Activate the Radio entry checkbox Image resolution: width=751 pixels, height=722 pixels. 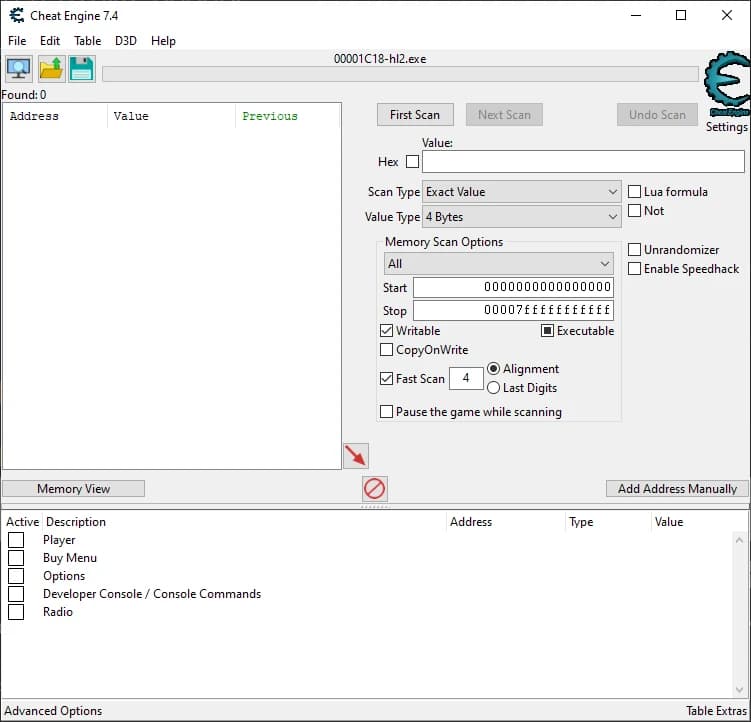click(16, 612)
